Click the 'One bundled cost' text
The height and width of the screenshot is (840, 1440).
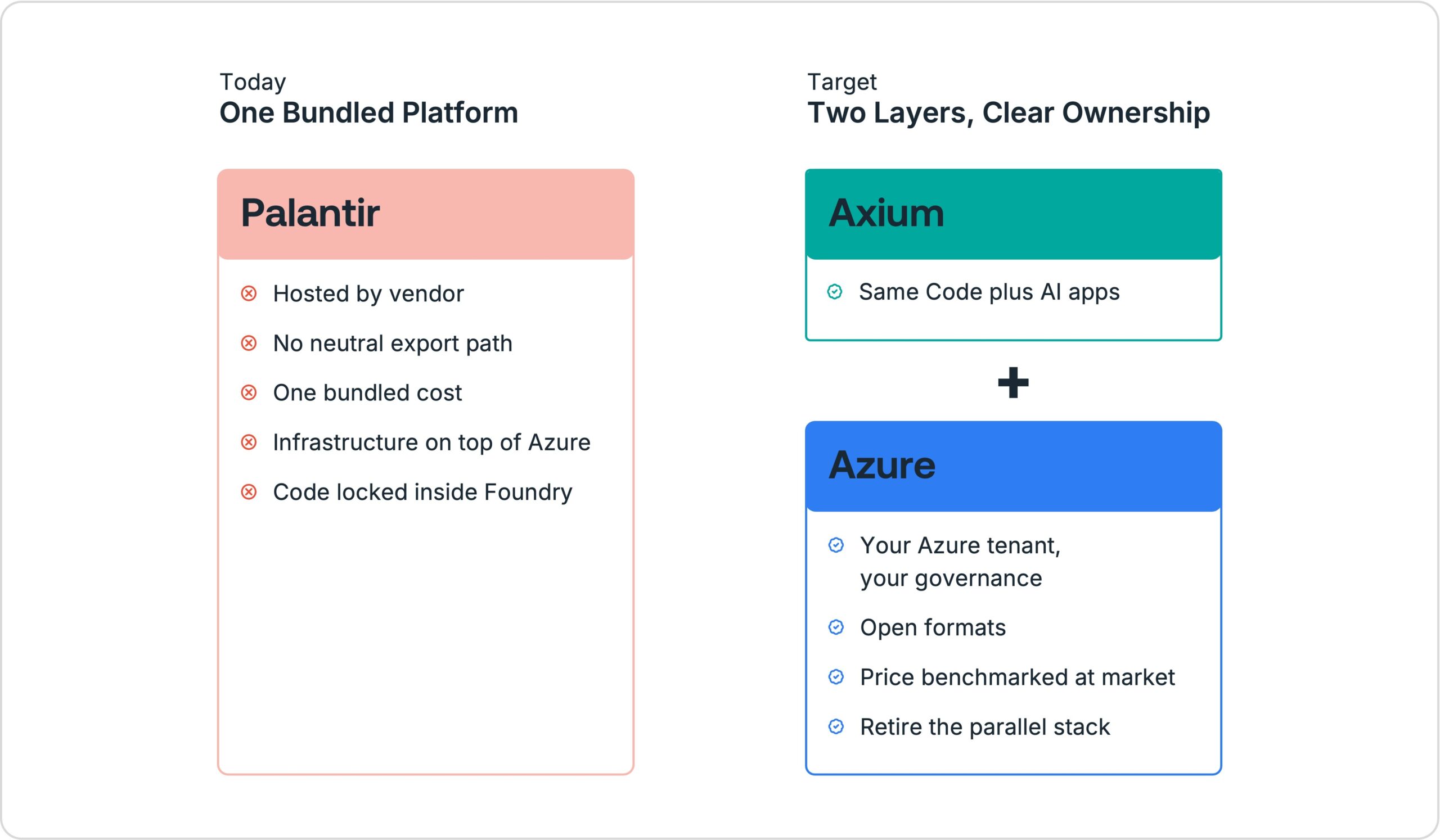(x=367, y=393)
